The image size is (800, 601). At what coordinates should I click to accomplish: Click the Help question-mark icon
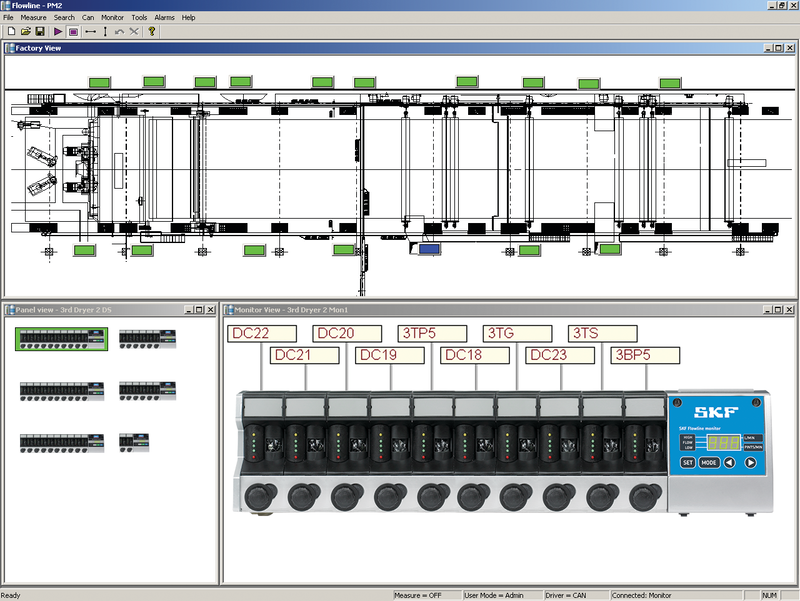point(152,33)
